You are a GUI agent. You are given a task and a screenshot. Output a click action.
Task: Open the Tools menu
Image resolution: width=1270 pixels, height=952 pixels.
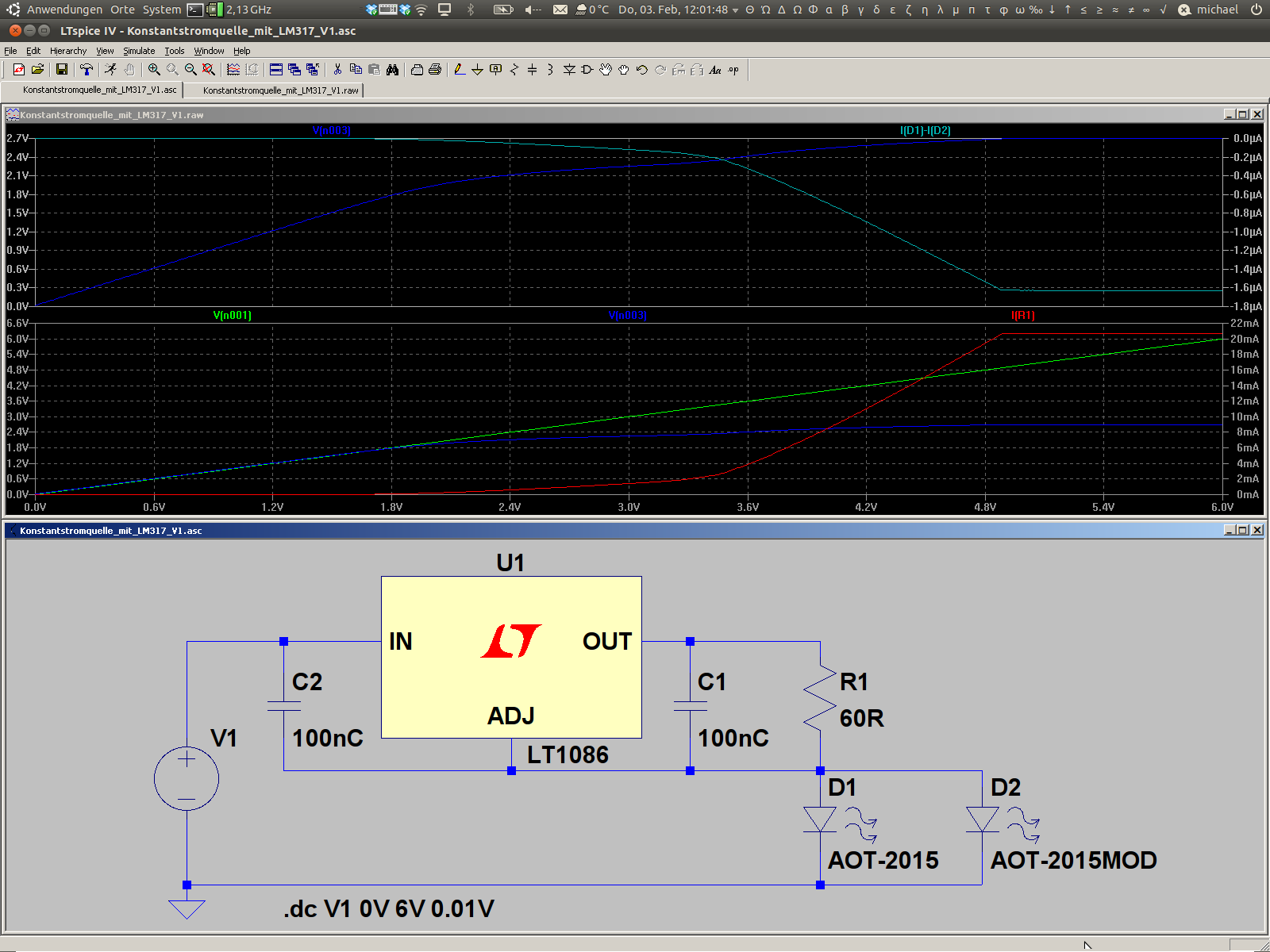175,51
